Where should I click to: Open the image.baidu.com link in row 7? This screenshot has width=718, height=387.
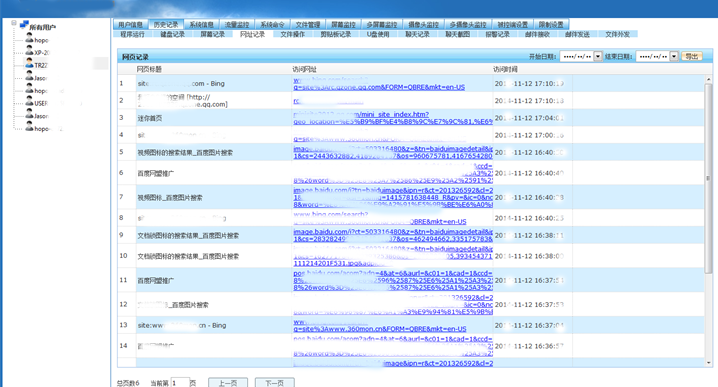tap(393, 197)
